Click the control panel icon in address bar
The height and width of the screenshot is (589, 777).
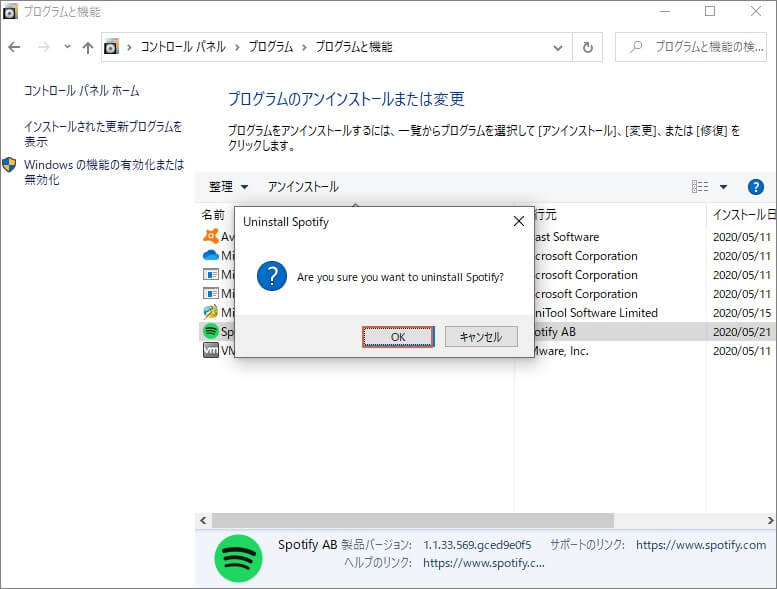coord(111,47)
